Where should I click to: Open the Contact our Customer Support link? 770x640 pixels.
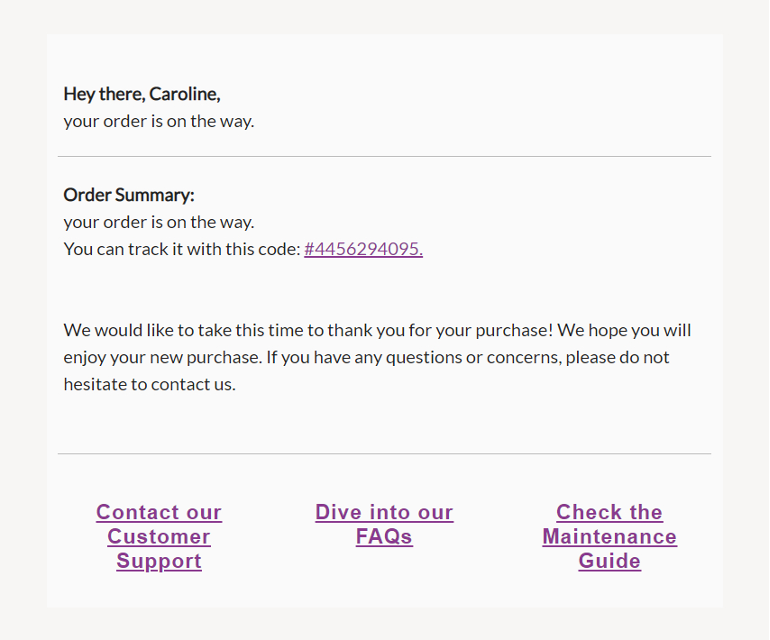[x=159, y=536]
